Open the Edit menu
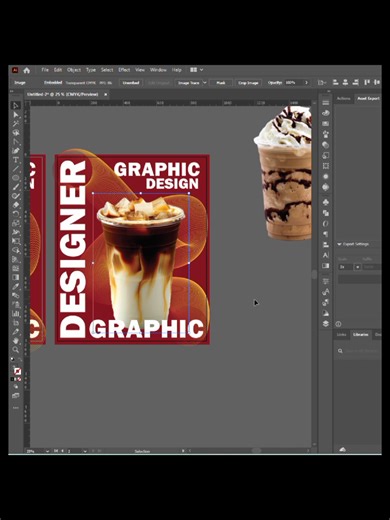Screen dimensions: 390x520 point(58,70)
